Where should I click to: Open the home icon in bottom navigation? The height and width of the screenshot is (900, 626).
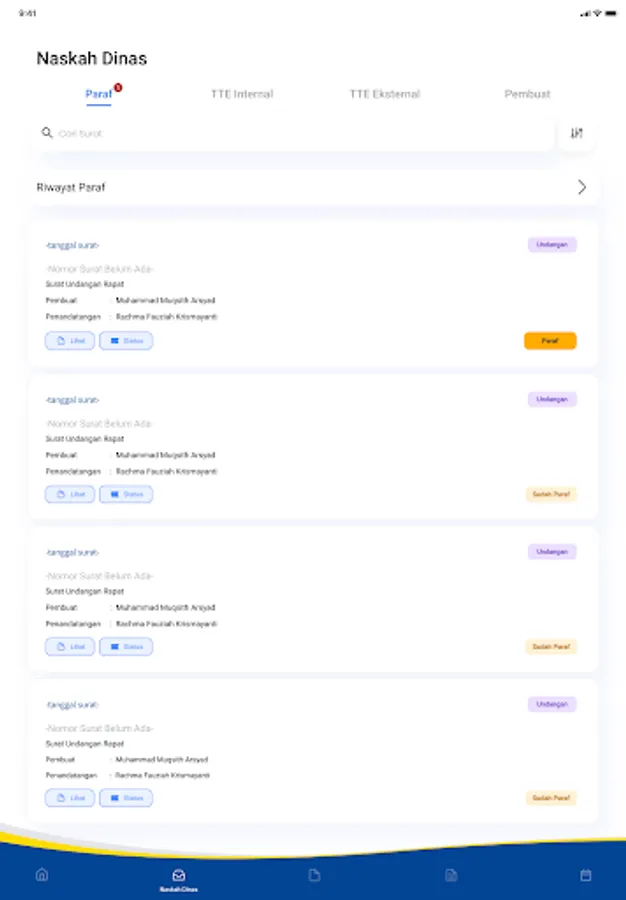[x=42, y=875]
